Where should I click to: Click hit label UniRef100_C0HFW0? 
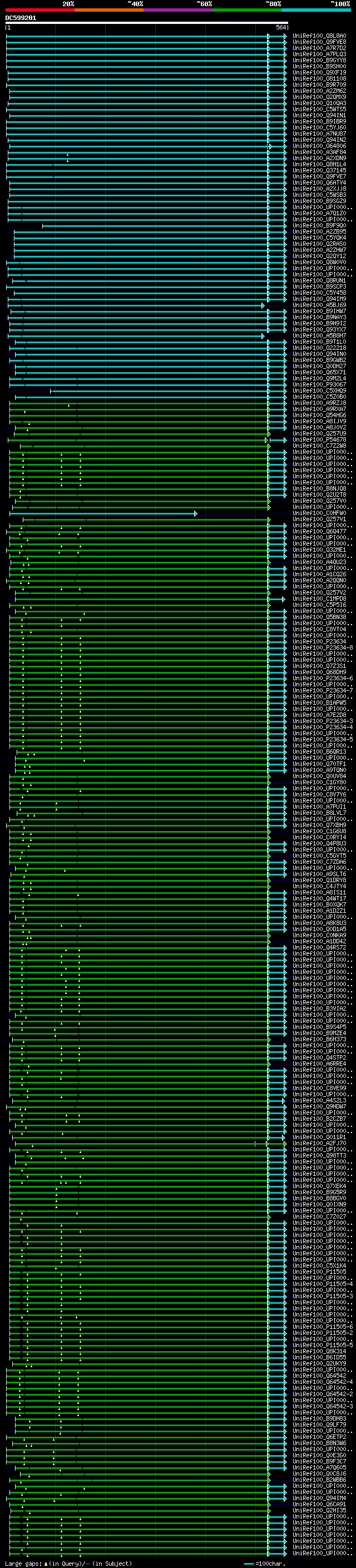319,512
